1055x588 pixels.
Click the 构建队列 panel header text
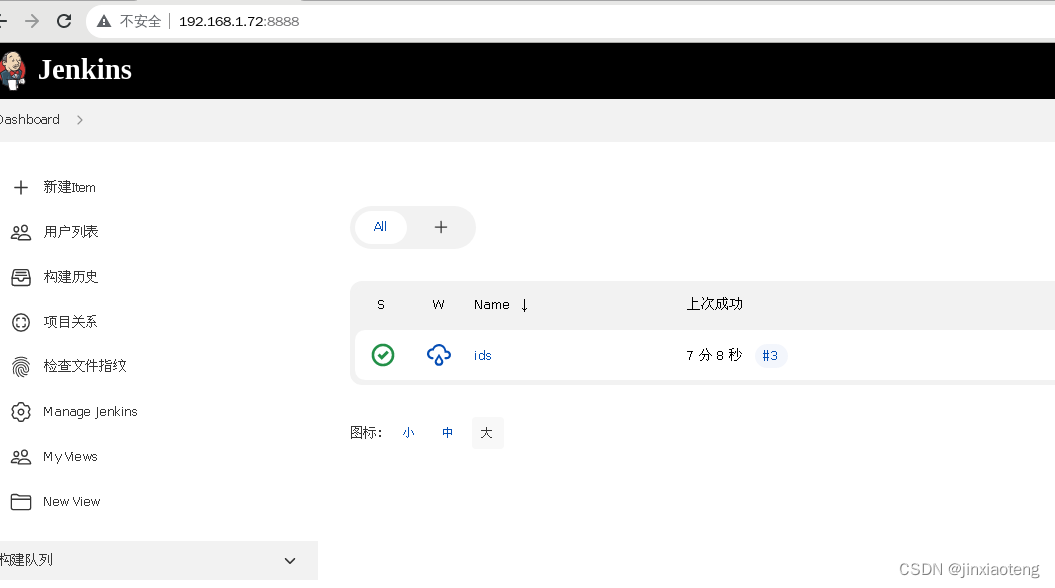pos(26,560)
